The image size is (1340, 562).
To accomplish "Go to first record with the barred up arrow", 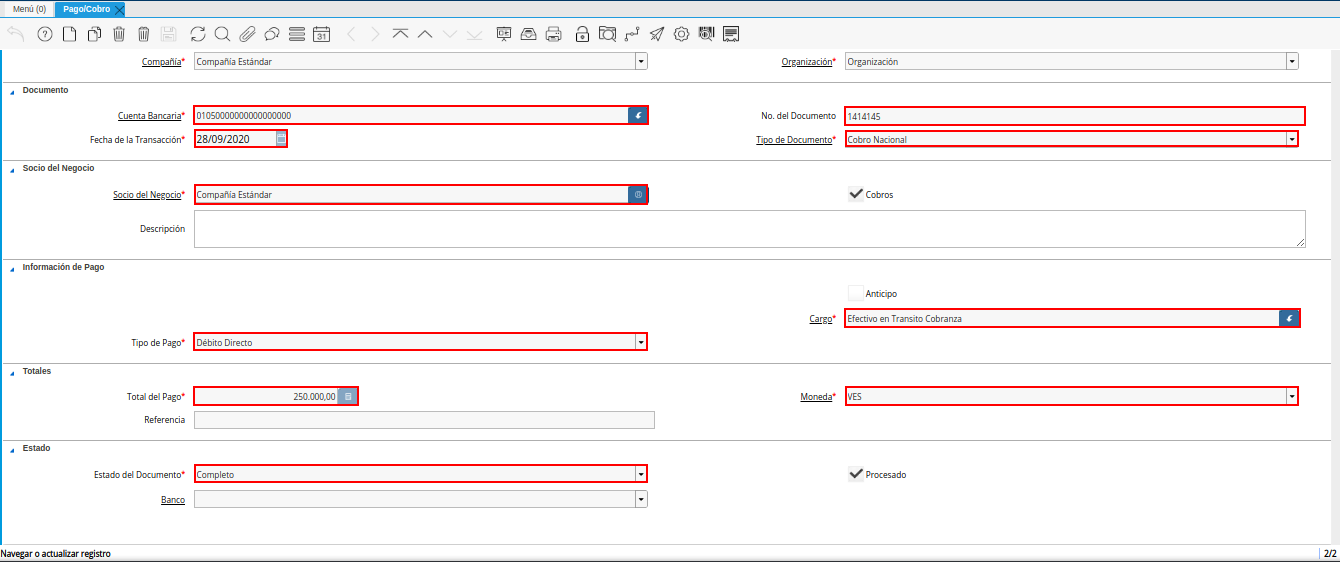I will (x=400, y=34).
